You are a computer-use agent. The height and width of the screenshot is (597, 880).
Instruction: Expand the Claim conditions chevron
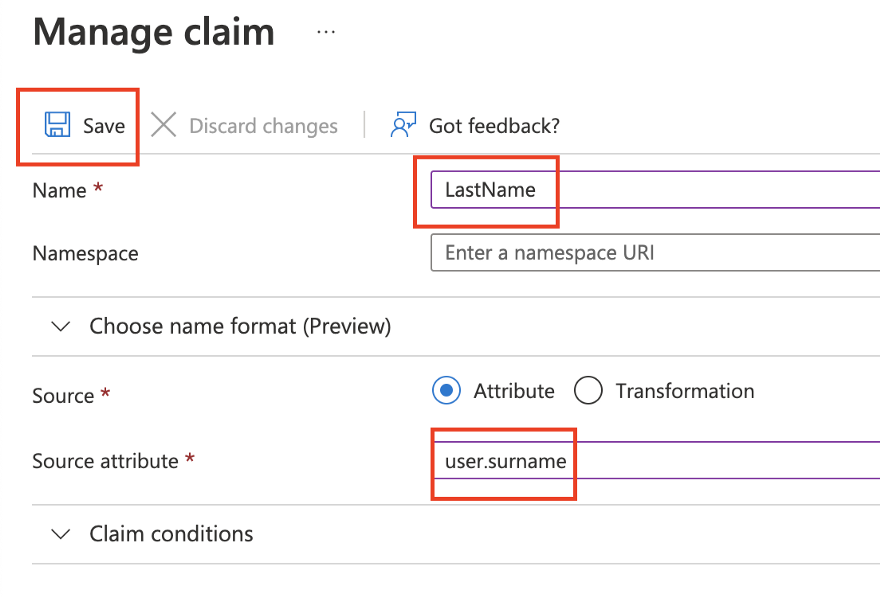[61, 534]
